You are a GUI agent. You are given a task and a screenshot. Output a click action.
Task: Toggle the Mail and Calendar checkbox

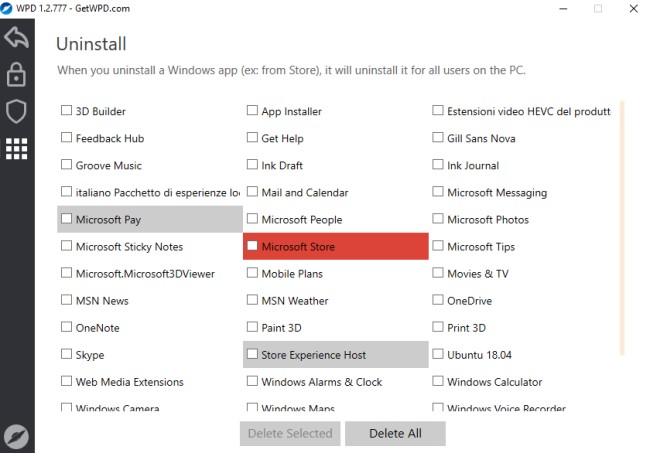(x=253, y=192)
